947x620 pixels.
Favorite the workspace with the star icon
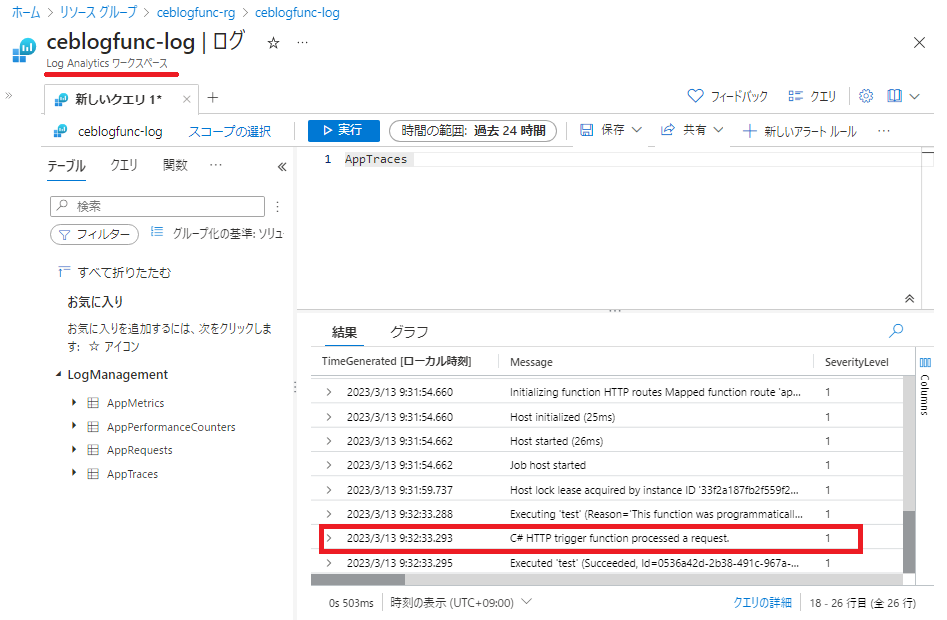coord(274,43)
